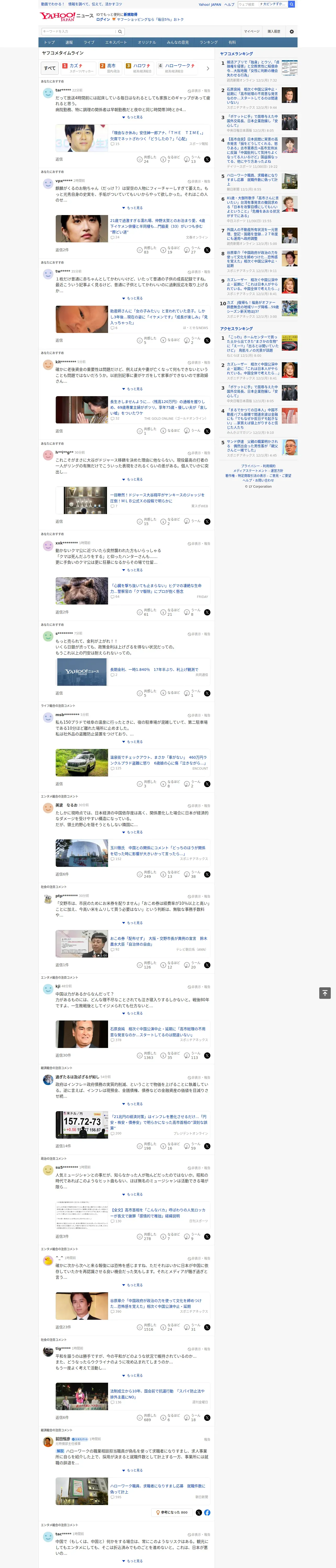Go to the Yahoo! JAPAN News logo
Screen dimensions: 336x1568
[x=66, y=16]
